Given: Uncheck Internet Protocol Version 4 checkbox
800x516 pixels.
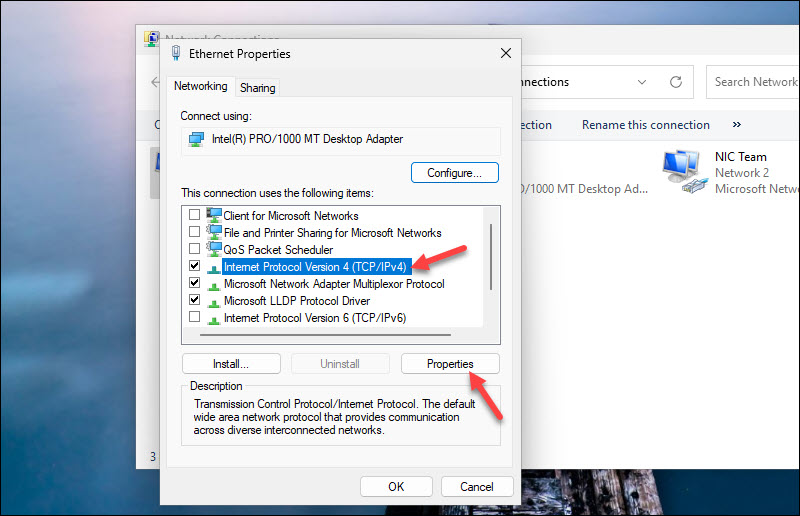Looking at the screenshot, I should pos(194,265).
